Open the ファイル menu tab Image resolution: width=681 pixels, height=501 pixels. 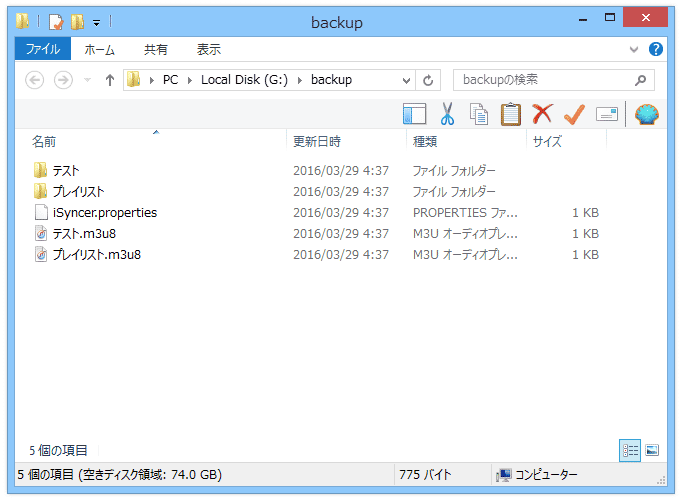coord(43,49)
